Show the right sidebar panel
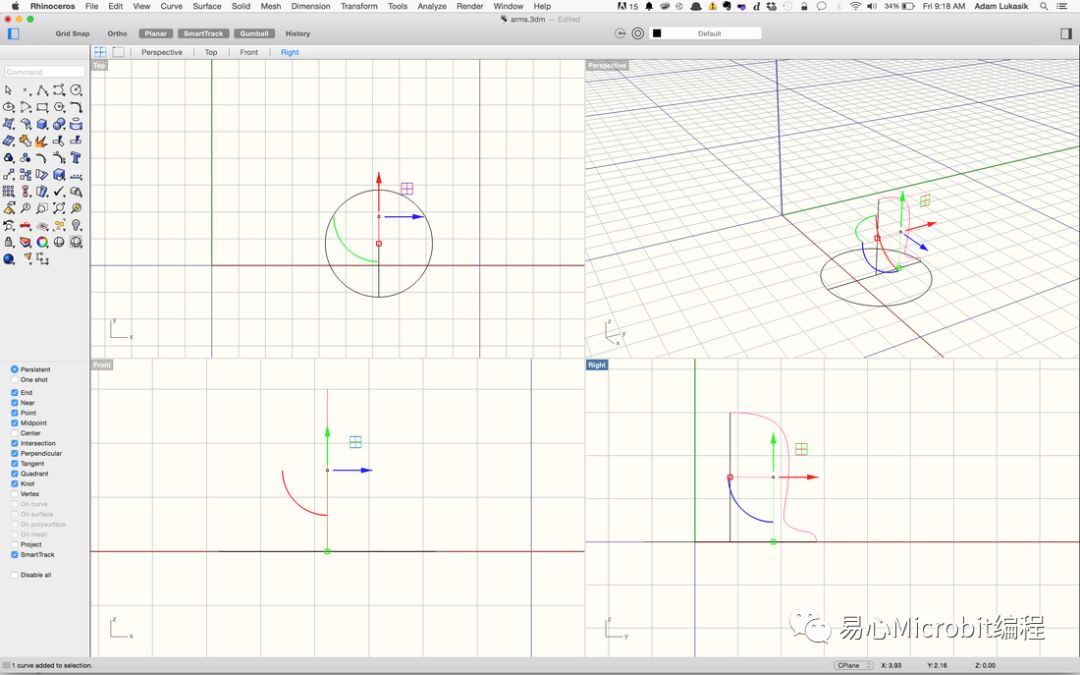1080x675 pixels. [x=1066, y=33]
